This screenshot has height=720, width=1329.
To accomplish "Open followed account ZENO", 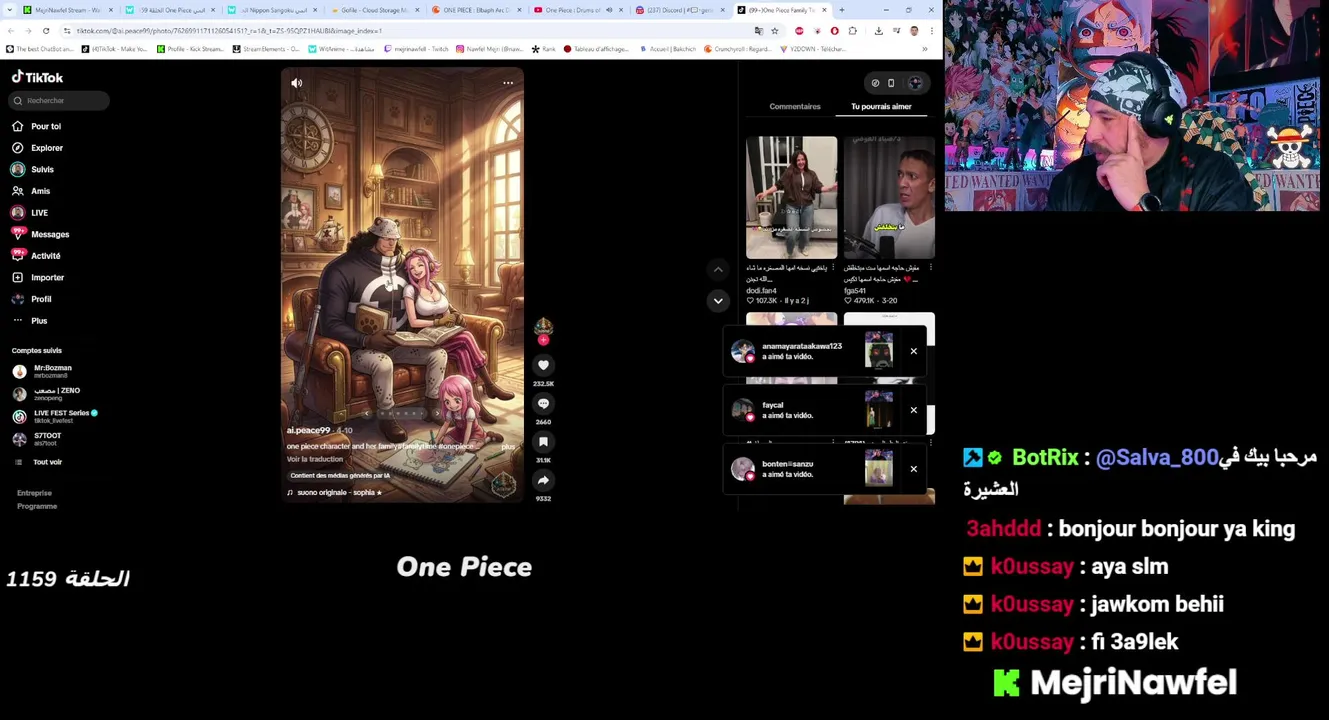I will coord(46,393).
